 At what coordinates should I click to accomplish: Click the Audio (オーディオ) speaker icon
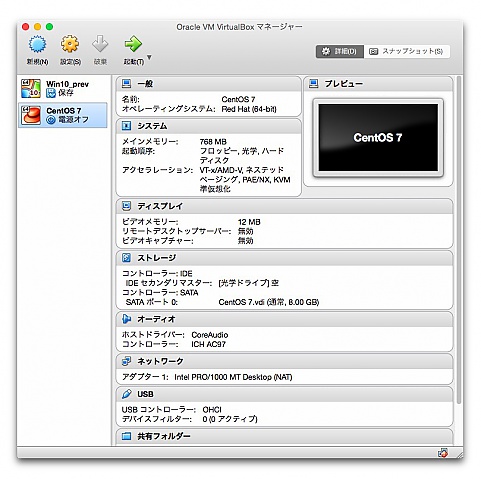[x=126, y=319]
